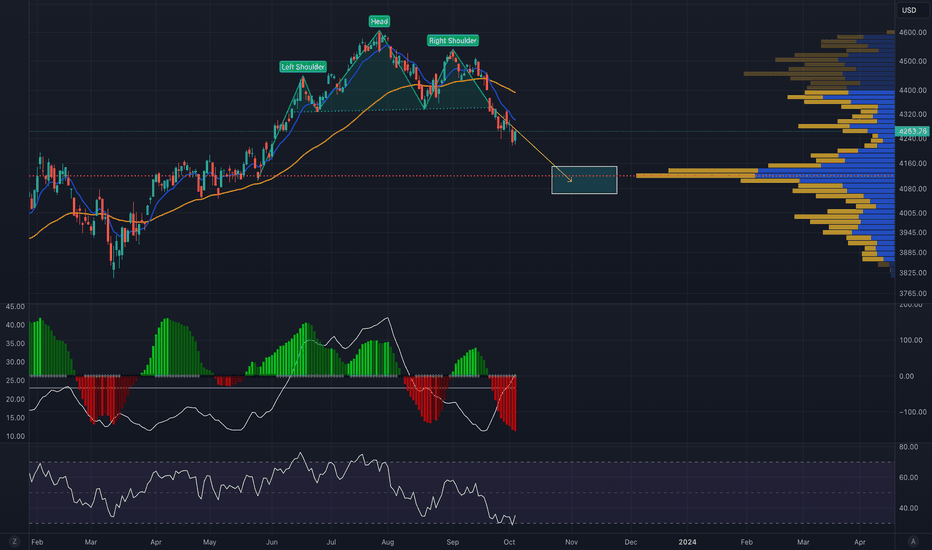
Task: Click the Nov label on time axis
Action: 571,542
